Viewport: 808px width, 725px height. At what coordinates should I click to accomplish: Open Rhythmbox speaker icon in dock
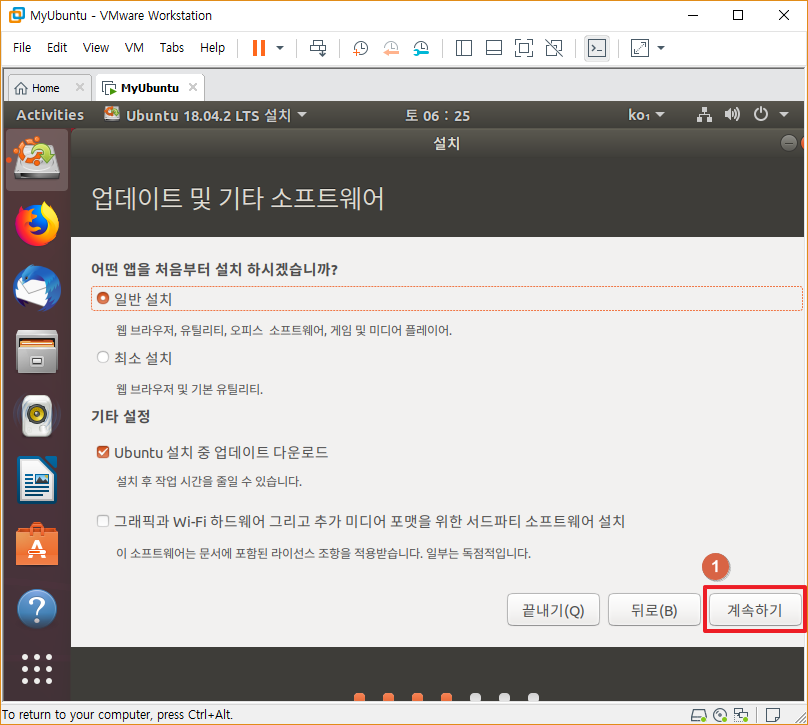[37, 415]
